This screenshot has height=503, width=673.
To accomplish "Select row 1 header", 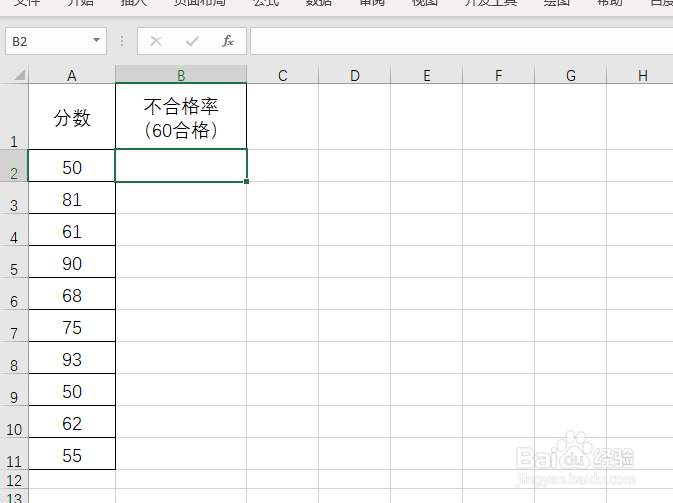I will (14, 116).
